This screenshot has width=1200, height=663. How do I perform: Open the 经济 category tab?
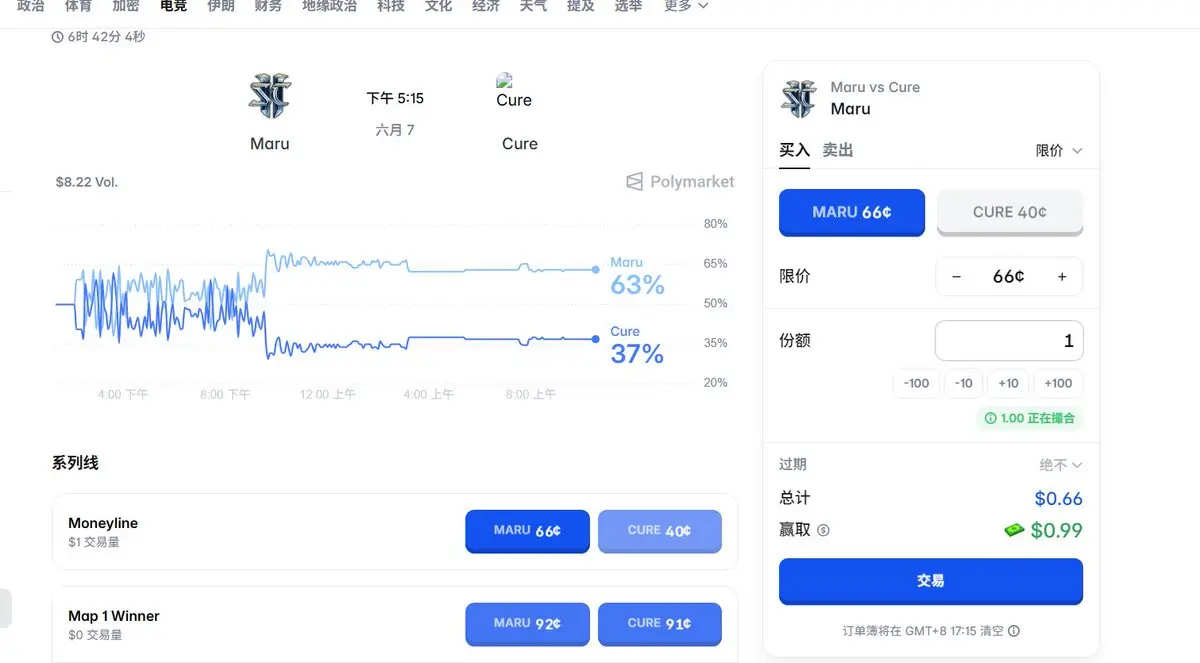point(486,6)
